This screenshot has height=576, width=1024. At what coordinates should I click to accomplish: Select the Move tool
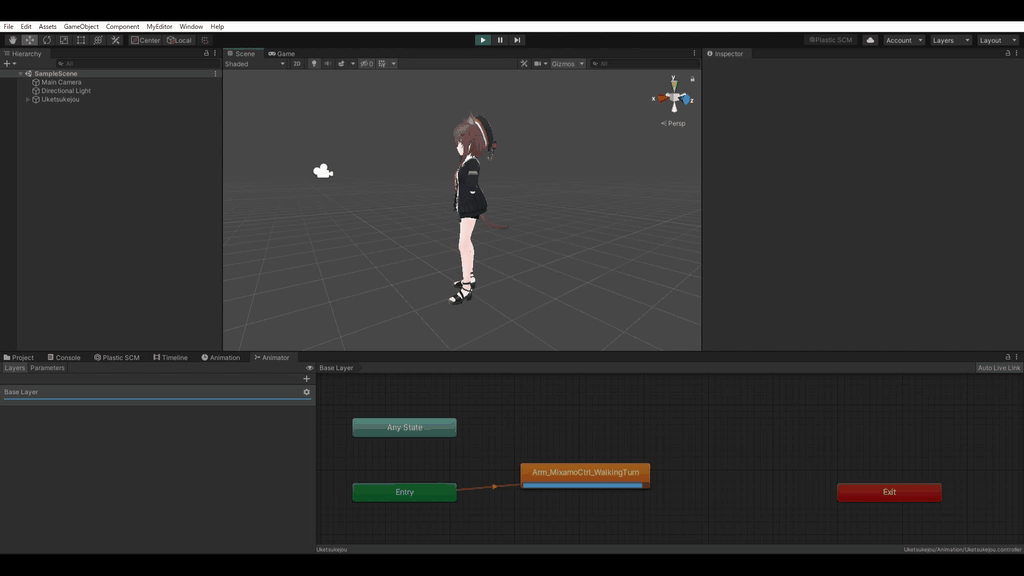click(x=29, y=40)
